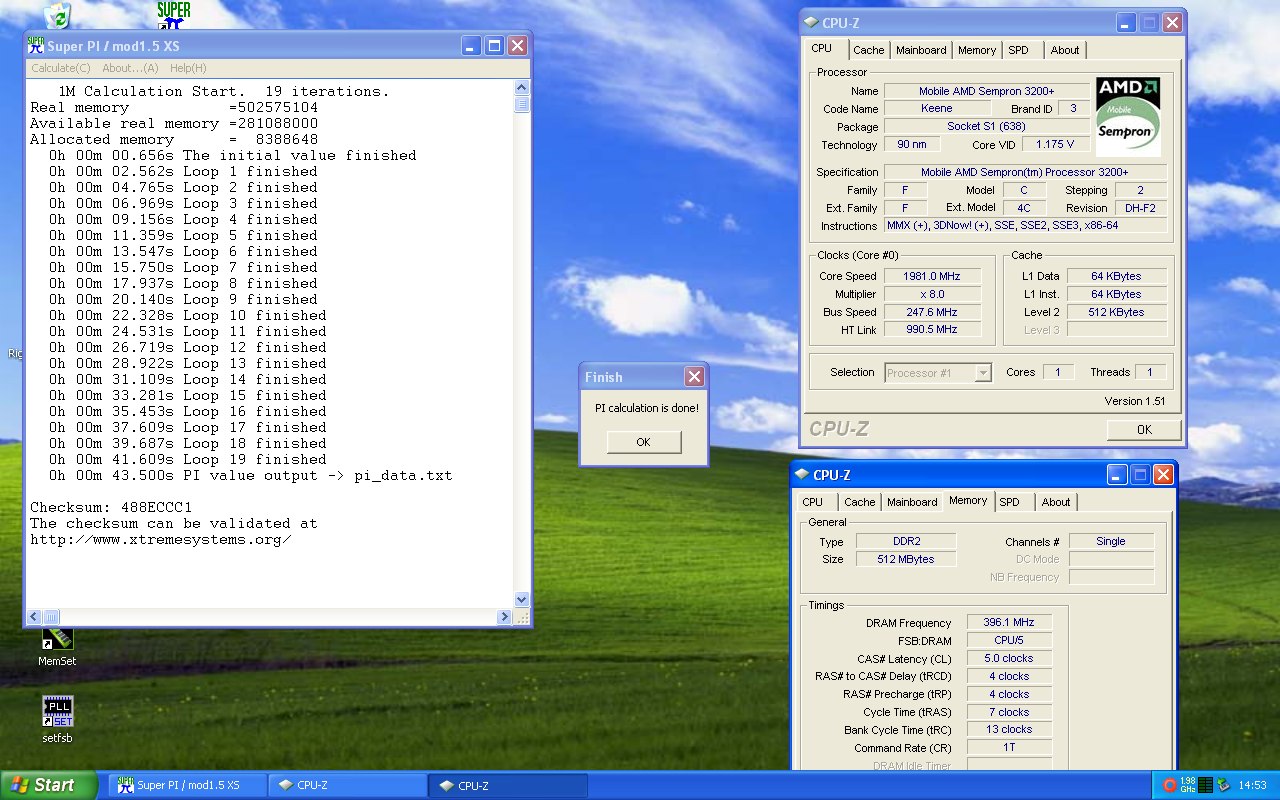Switch to Cache tab in processor CPU-Z window
Screen dimensions: 1280x800
868,50
